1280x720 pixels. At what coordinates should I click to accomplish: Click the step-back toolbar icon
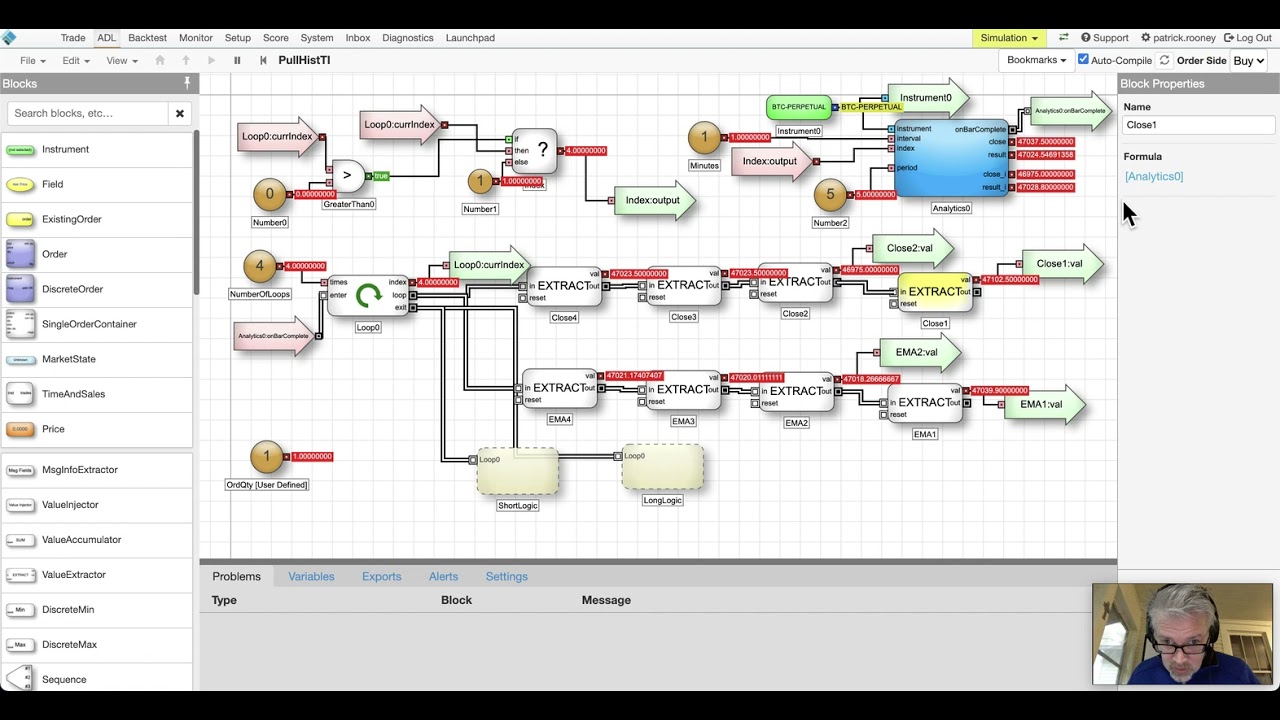[x=263, y=61]
